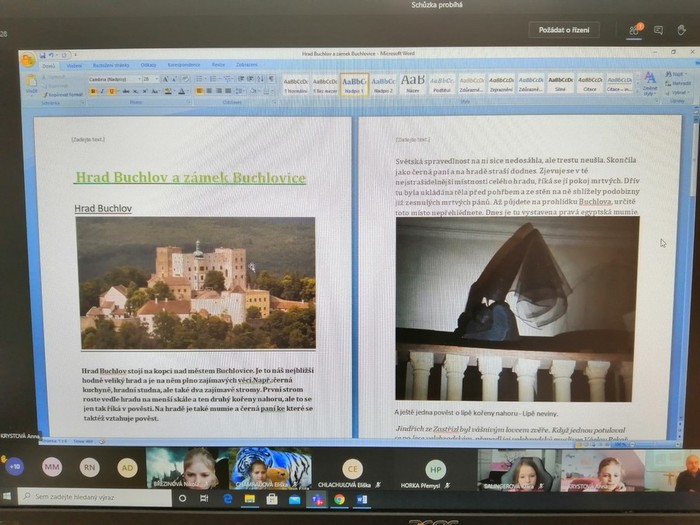The width and height of the screenshot is (700, 525).
Task: Click the Decrease Indent icon
Action: (x=241, y=79)
